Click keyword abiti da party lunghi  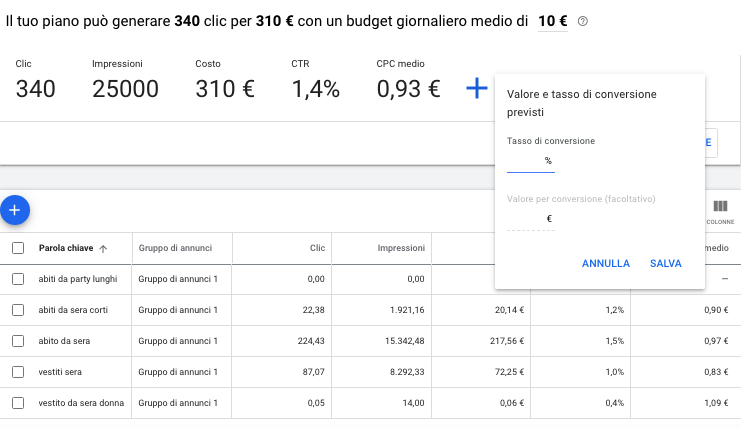pos(78,279)
